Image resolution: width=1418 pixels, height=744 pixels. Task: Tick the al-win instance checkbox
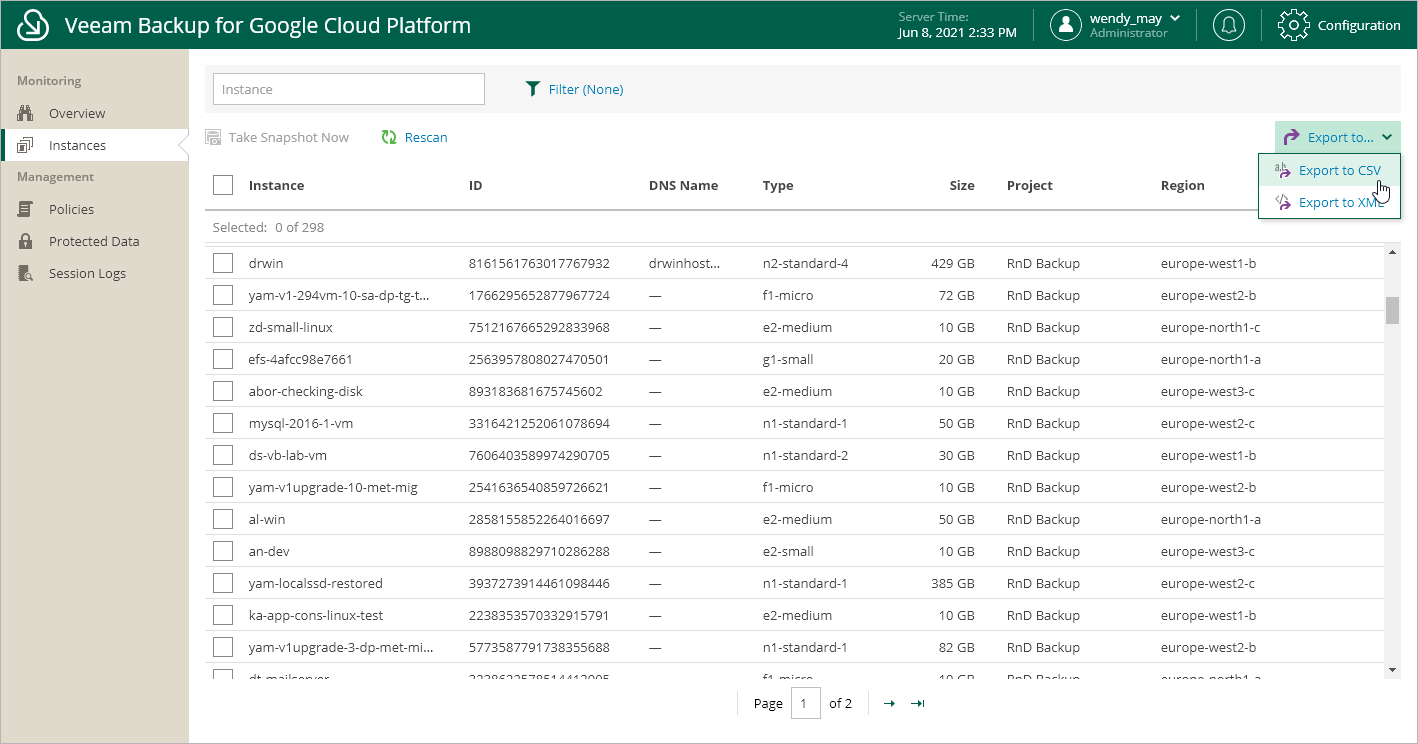tap(223, 519)
